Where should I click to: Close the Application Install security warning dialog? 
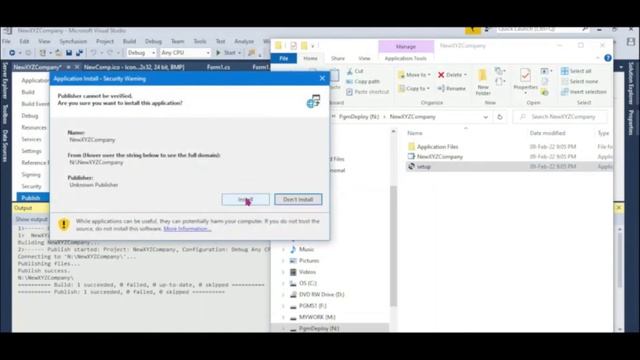(x=322, y=78)
